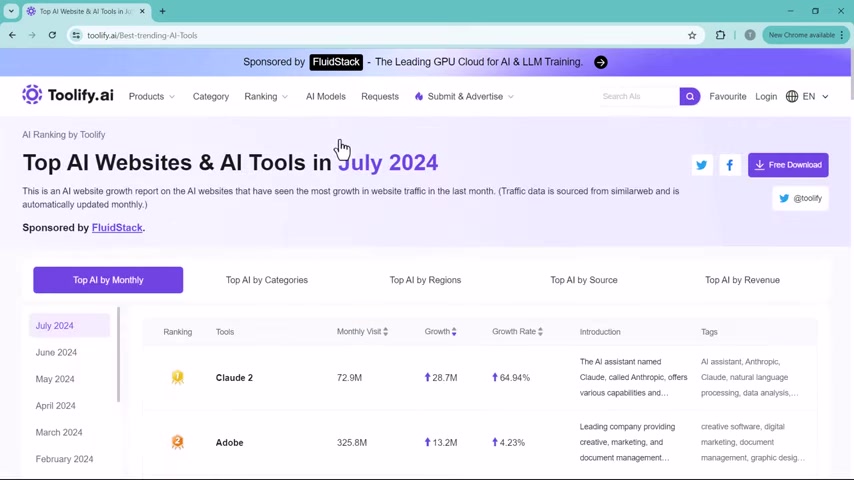Switch to Top AI by Categories tab
Image resolution: width=854 pixels, height=480 pixels.
267,280
